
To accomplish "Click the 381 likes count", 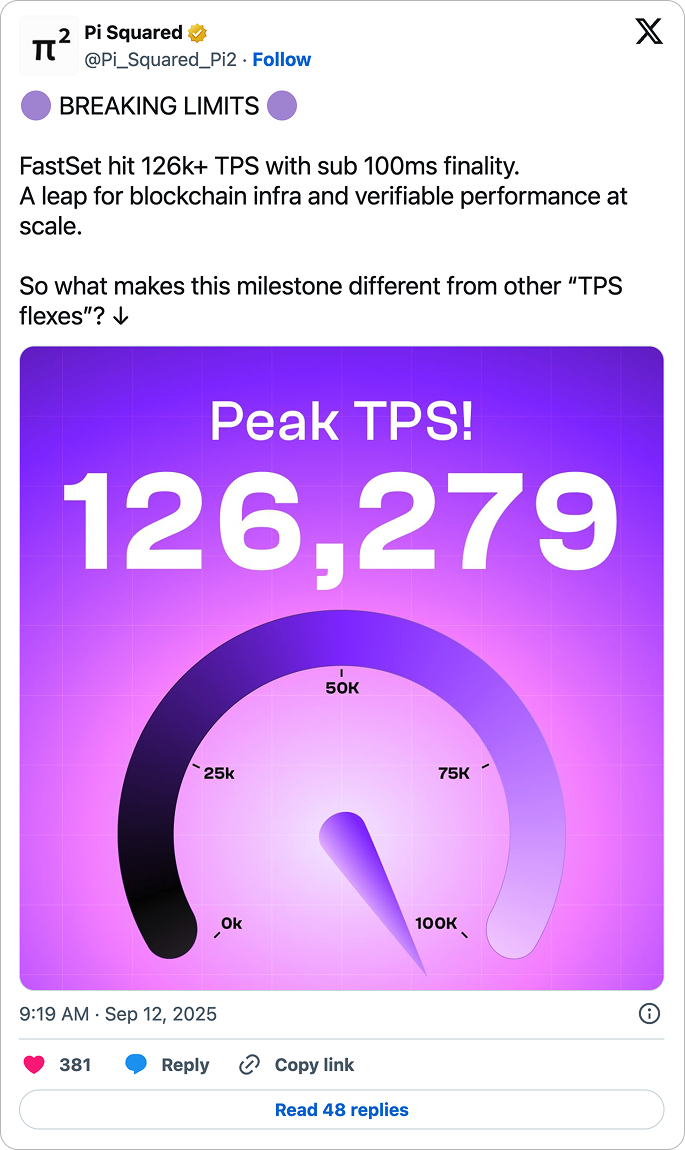I will point(75,1065).
